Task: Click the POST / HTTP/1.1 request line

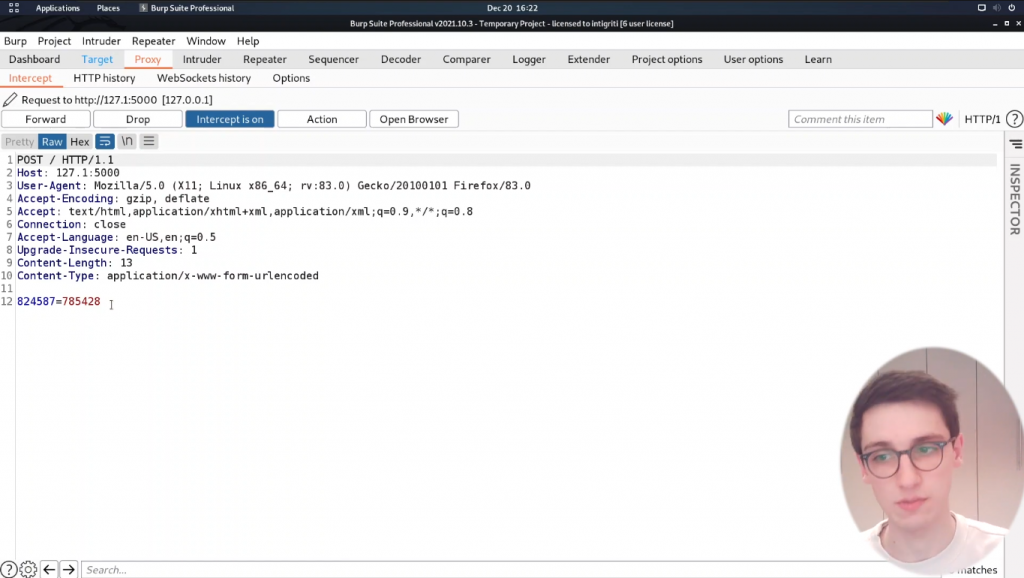Action: tap(65, 159)
